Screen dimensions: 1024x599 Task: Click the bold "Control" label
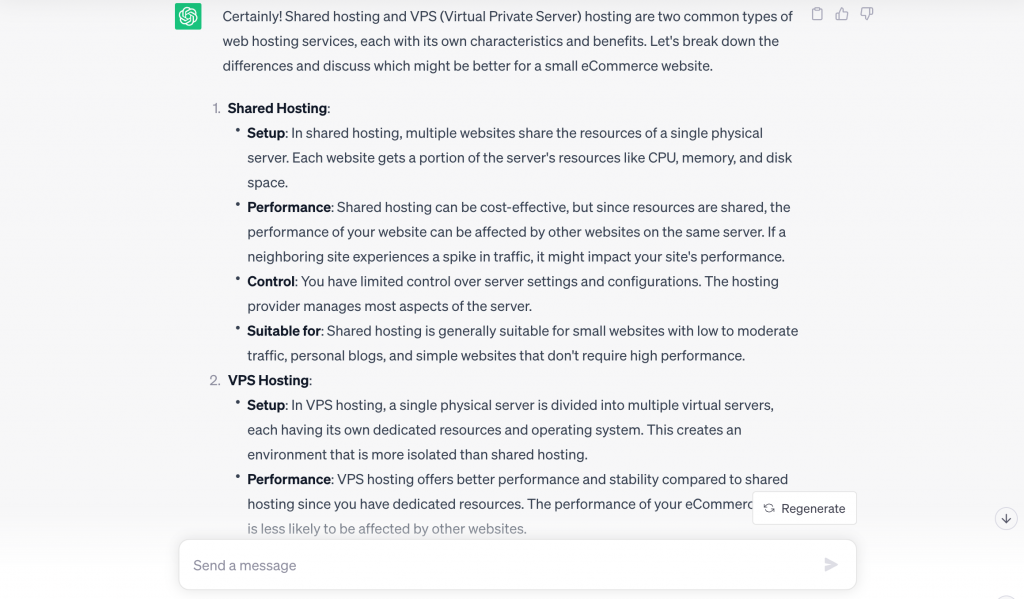(x=271, y=281)
